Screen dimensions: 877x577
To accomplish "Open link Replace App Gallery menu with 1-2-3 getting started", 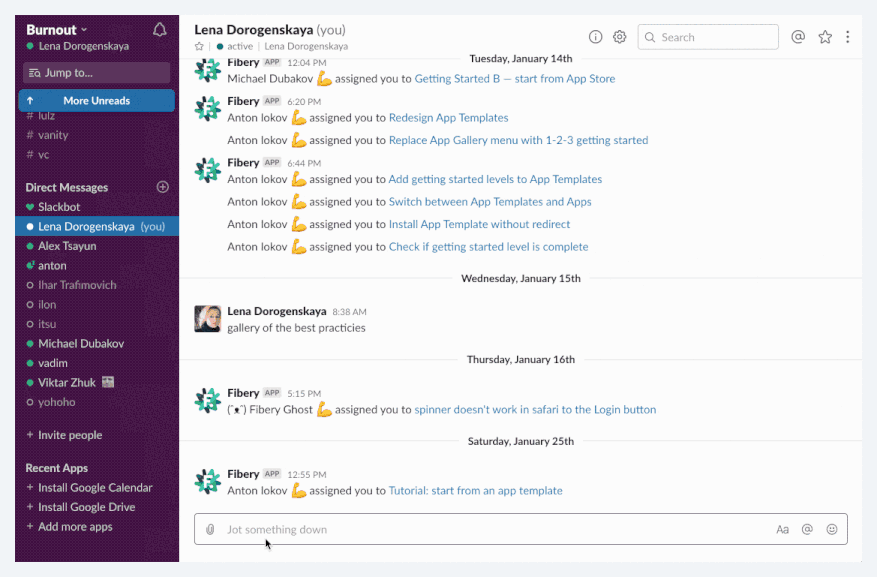I will (518, 140).
